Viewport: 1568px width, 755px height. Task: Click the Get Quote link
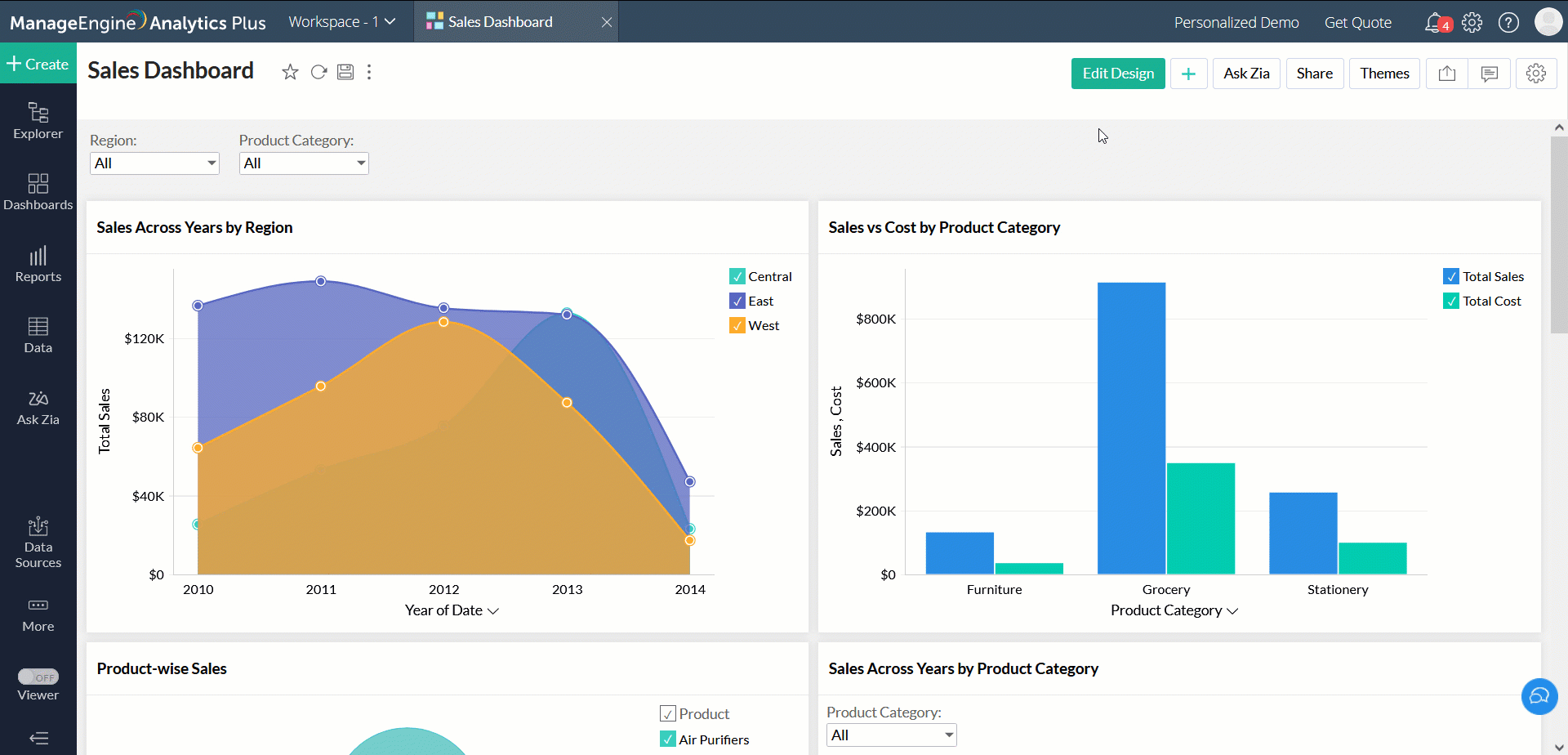coord(1357,22)
